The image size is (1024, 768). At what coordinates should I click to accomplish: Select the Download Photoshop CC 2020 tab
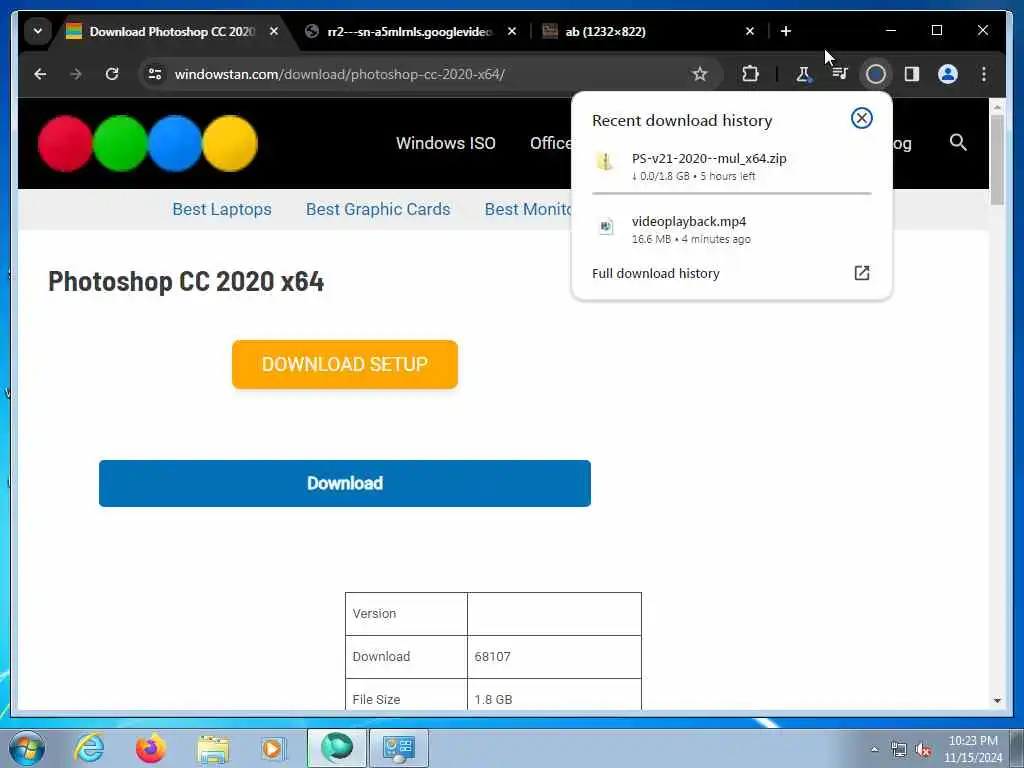171,31
